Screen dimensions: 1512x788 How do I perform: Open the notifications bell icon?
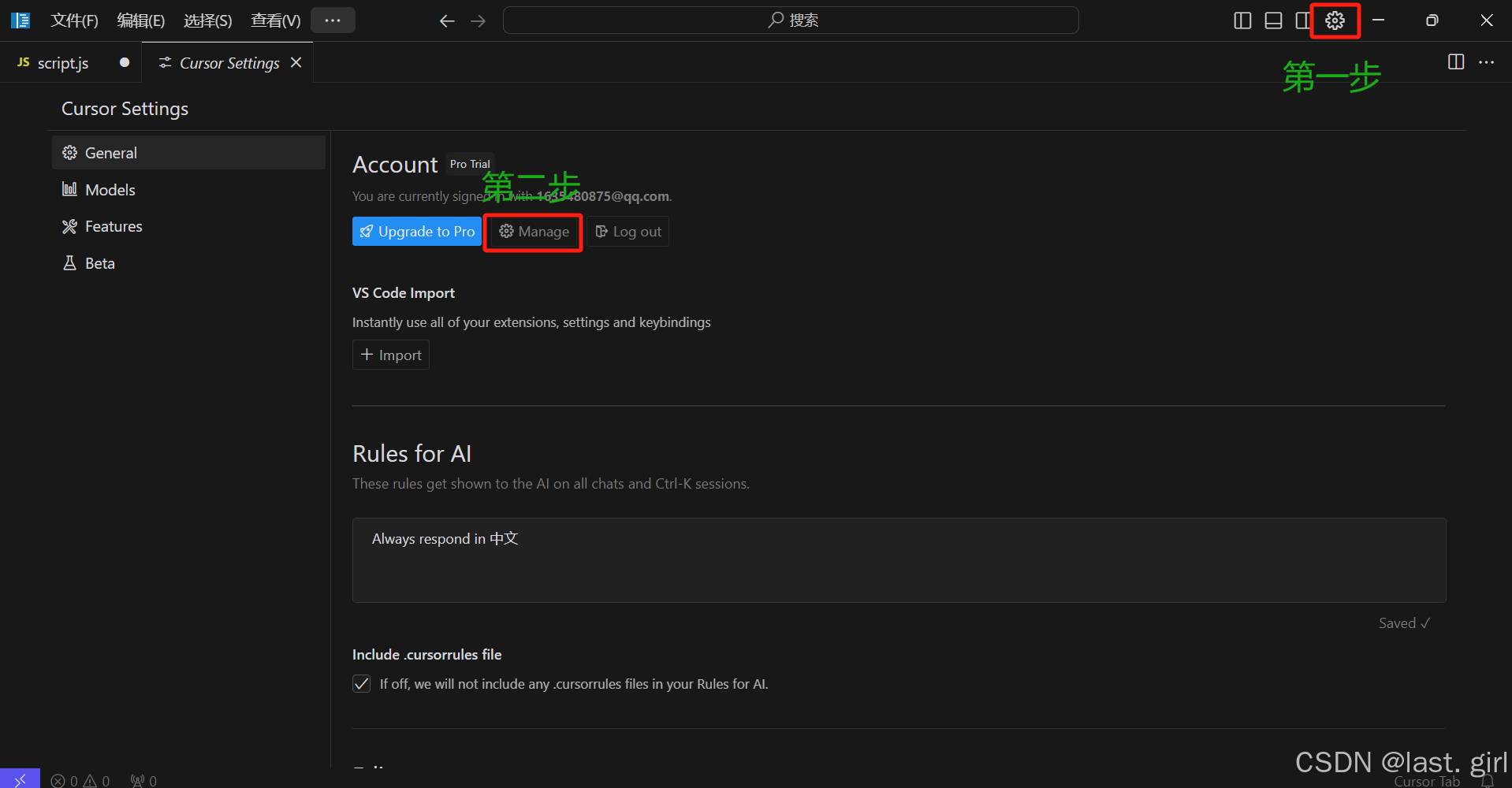1487,781
